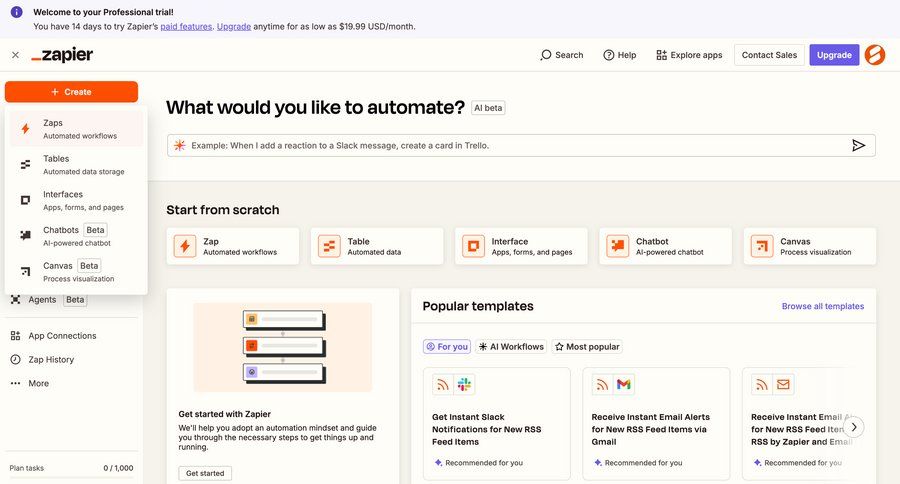900x484 pixels.
Task: Click the Table card icon
Action: click(329, 246)
